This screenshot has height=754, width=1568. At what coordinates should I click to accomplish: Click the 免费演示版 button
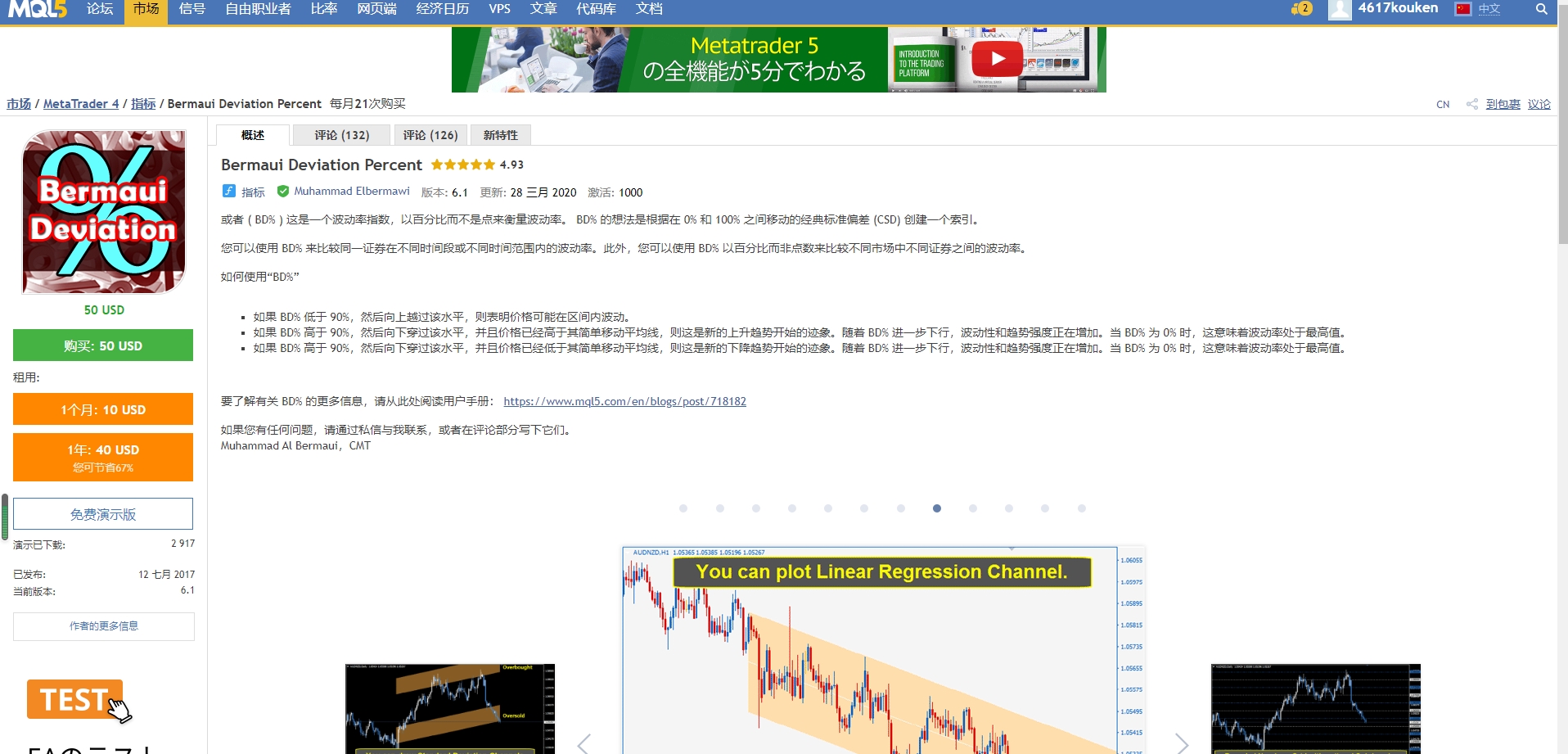pos(103,514)
